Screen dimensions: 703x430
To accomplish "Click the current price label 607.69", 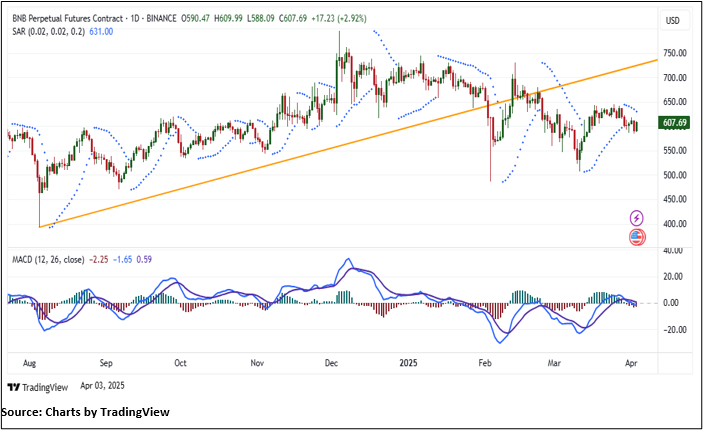I will pyautogui.click(x=674, y=123).
